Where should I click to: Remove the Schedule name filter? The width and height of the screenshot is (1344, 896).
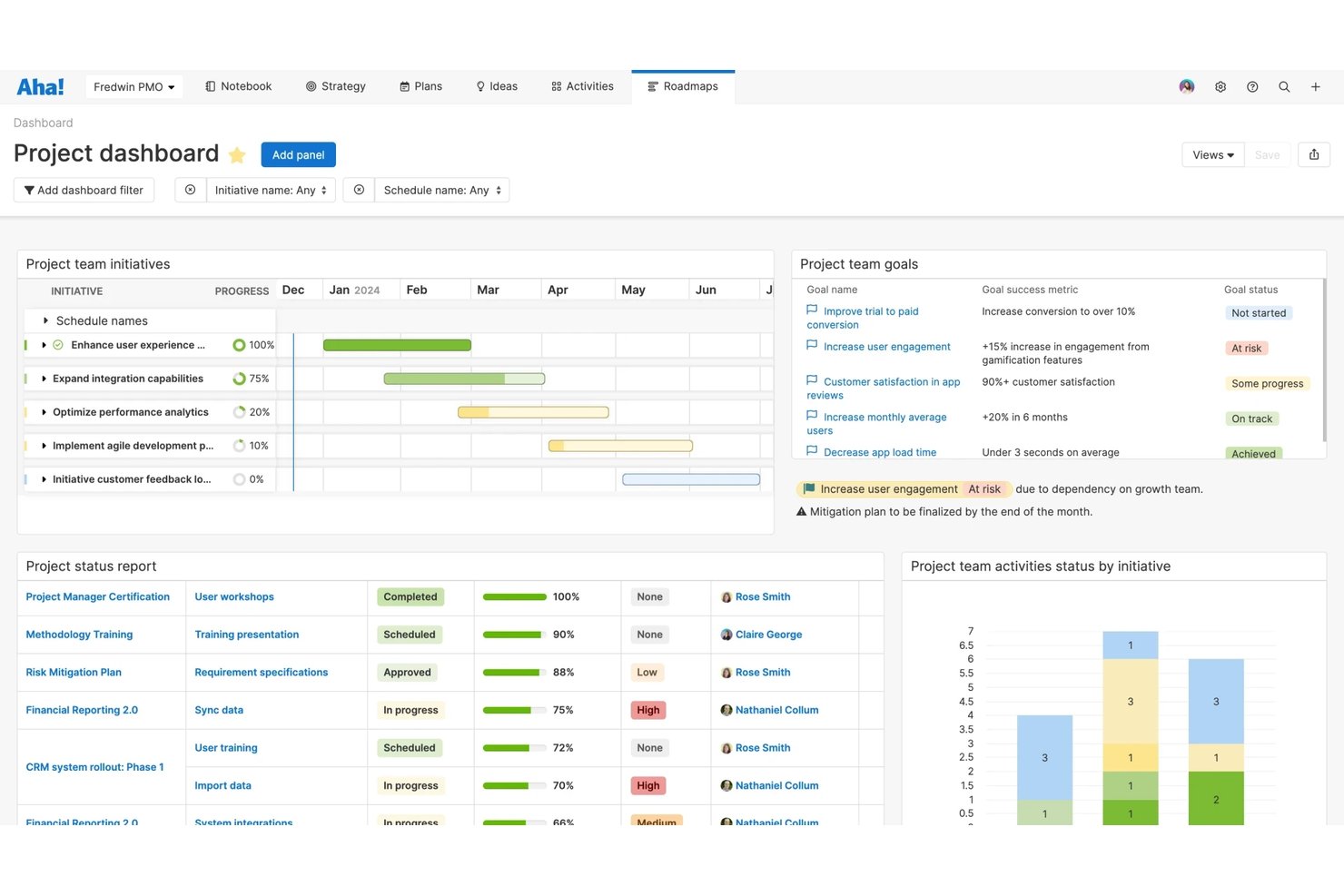click(x=359, y=191)
